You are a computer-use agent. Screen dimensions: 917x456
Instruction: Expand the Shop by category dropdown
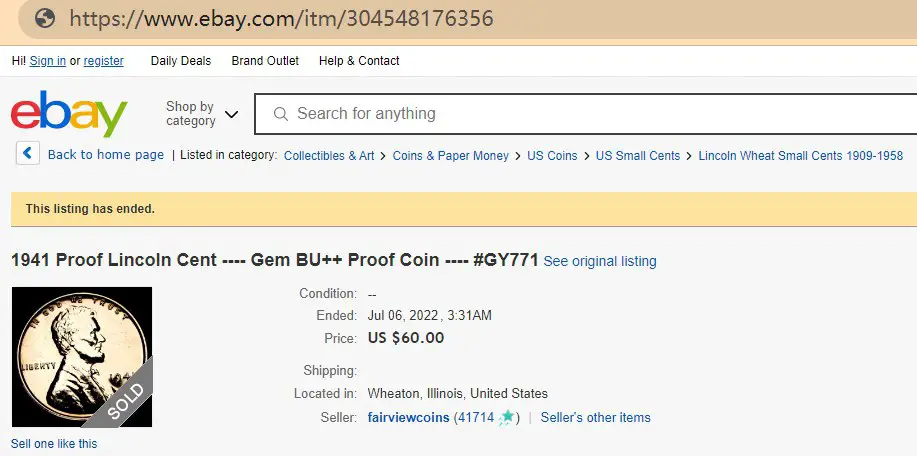202,113
